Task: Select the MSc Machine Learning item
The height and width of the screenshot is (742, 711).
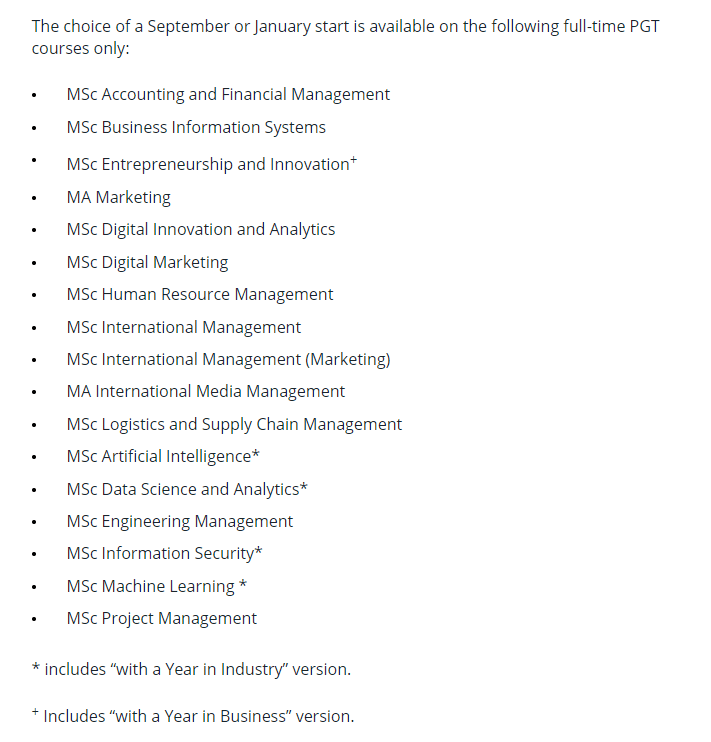Action: (157, 586)
